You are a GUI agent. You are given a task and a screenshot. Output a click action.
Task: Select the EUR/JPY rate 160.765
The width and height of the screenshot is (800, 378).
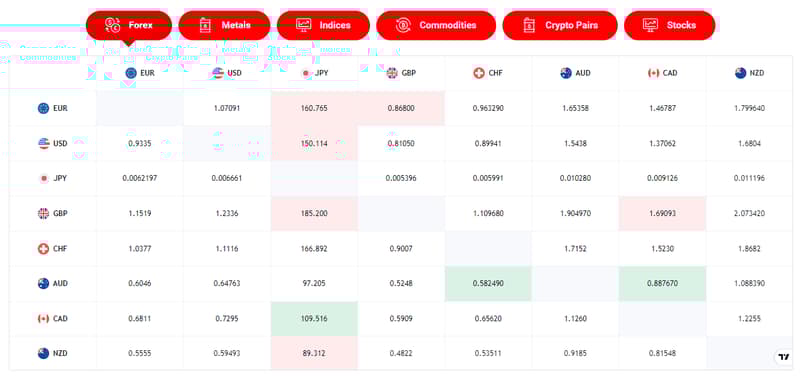314,108
